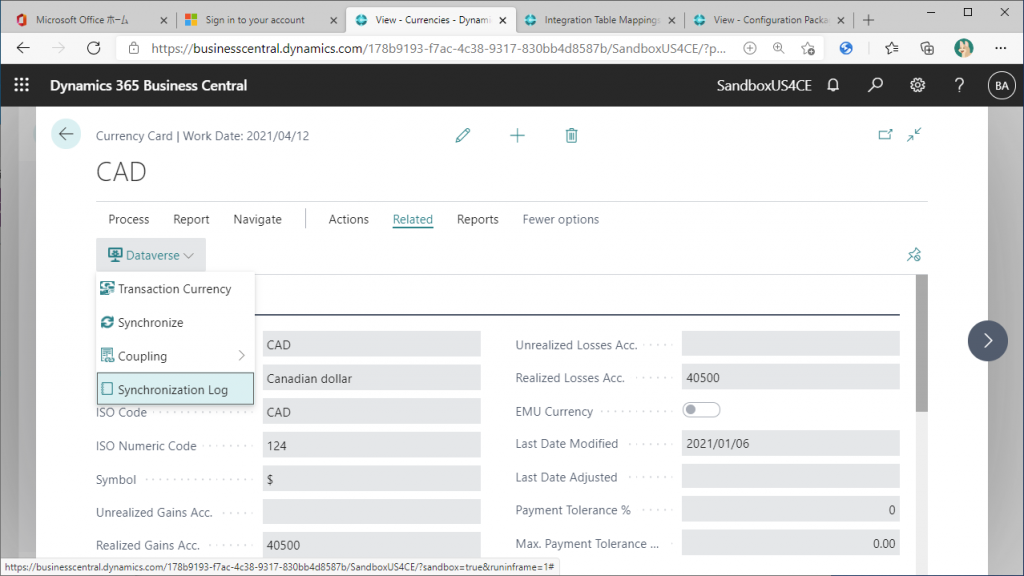This screenshot has height=576, width=1024.
Task: Click the Description field Canadian dollar
Action: 372,378
